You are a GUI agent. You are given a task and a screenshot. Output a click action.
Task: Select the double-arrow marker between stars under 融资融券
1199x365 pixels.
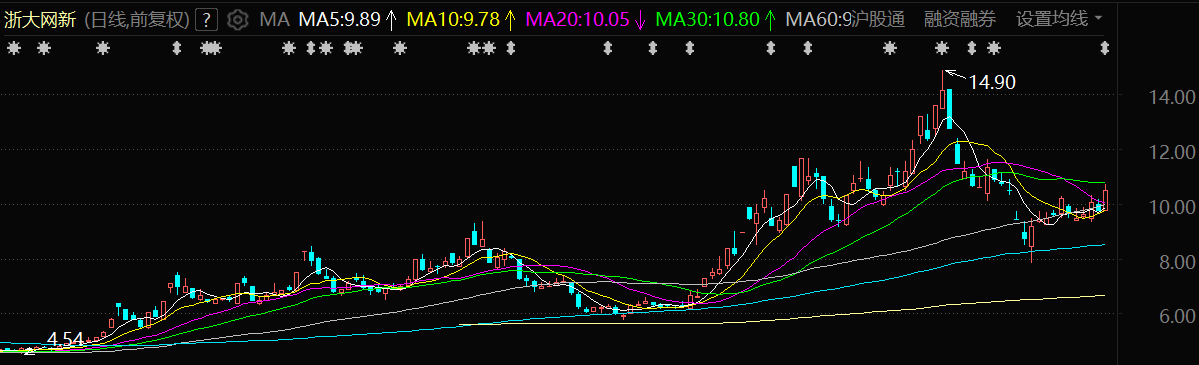coord(972,49)
